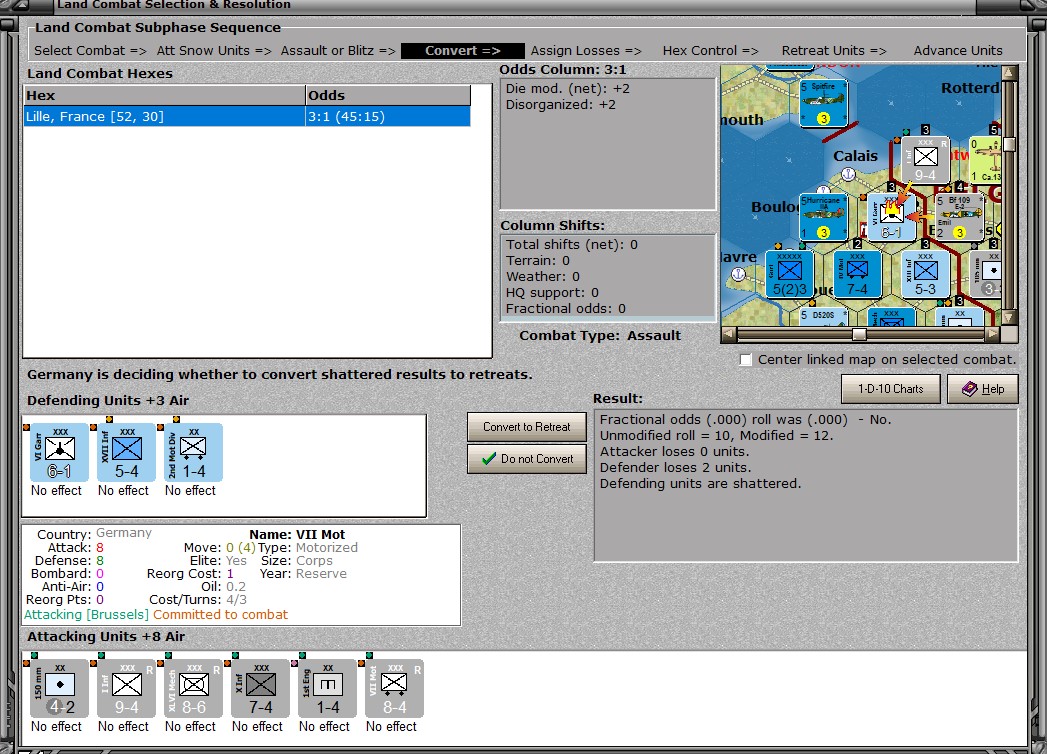The image size is (1047, 754).
Task: Select the Lille, France combat hex row
Action: click(x=247, y=116)
